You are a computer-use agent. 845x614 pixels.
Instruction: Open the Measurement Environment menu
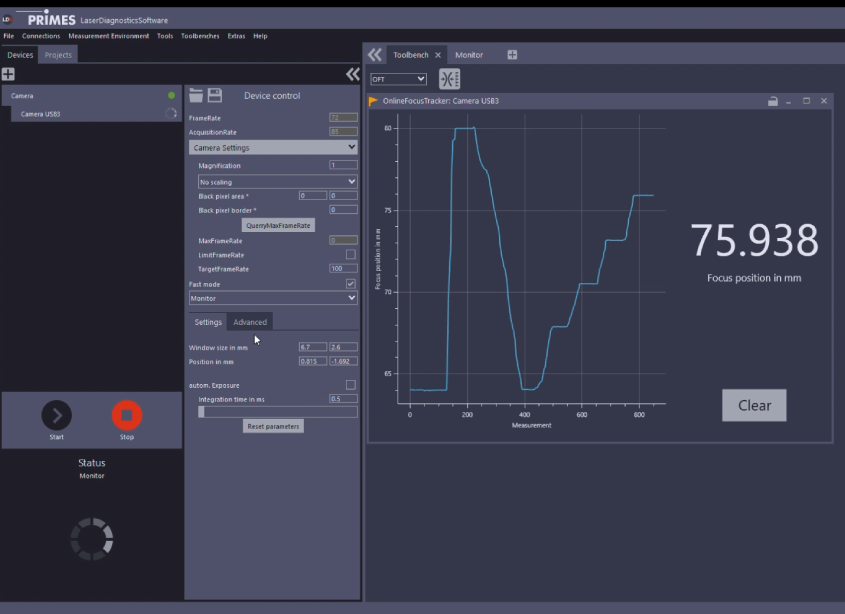pos(108,36)
